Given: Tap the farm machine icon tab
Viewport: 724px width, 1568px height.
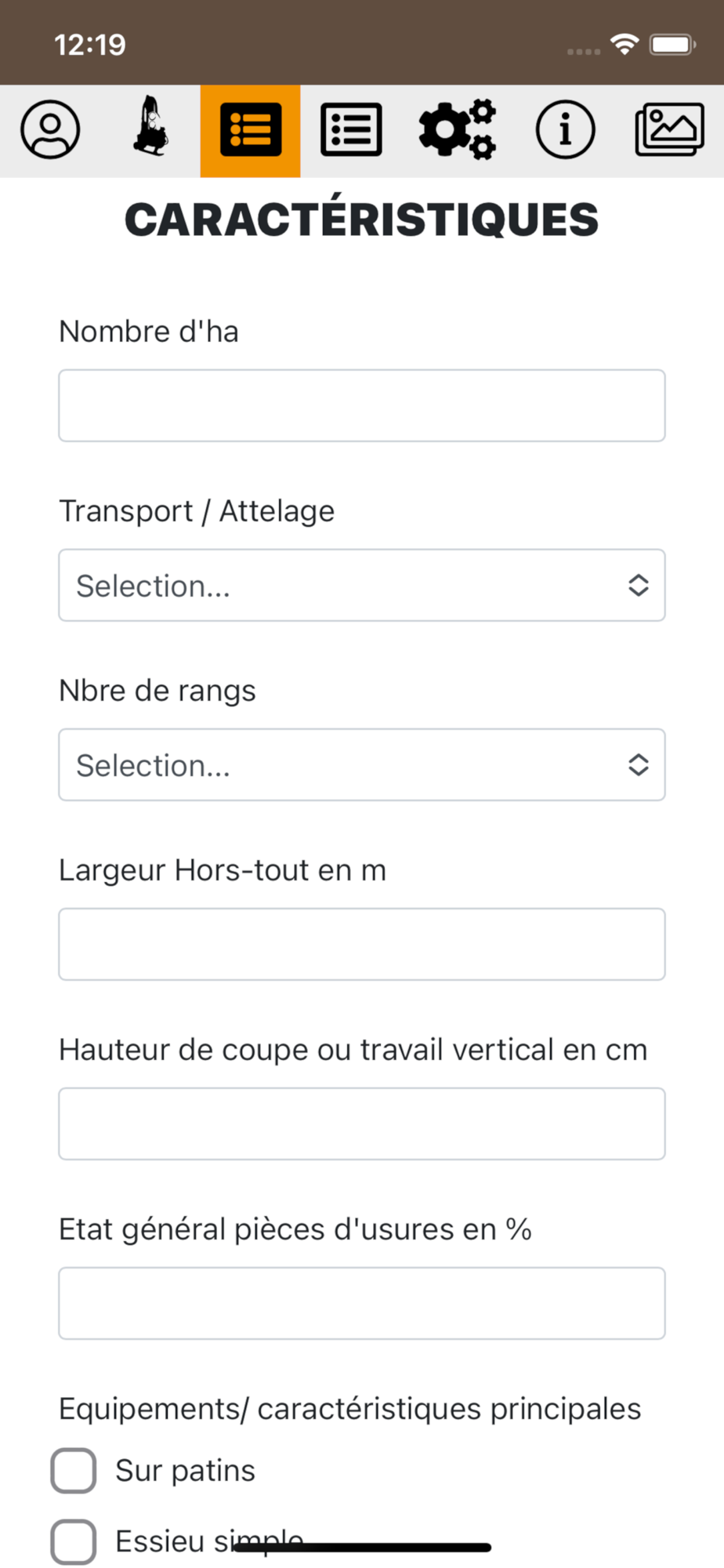Looking at the screenshot, I should [150, 129].
